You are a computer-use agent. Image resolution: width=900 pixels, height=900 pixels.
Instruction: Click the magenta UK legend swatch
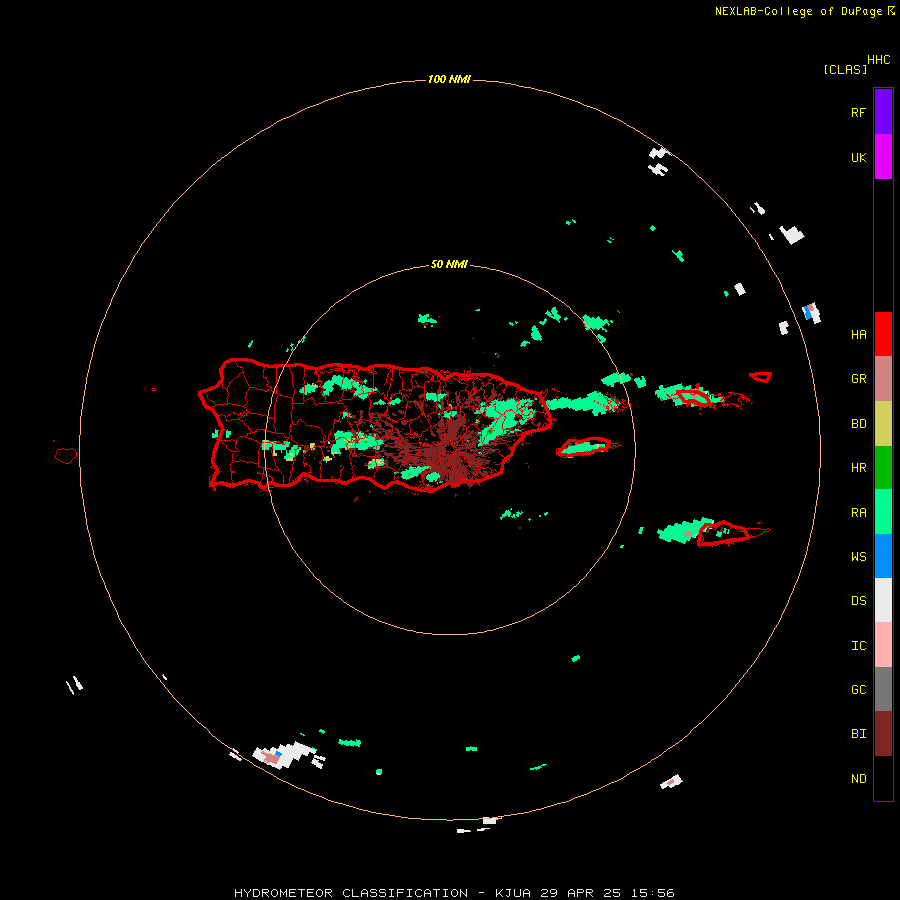pos(883,157)
